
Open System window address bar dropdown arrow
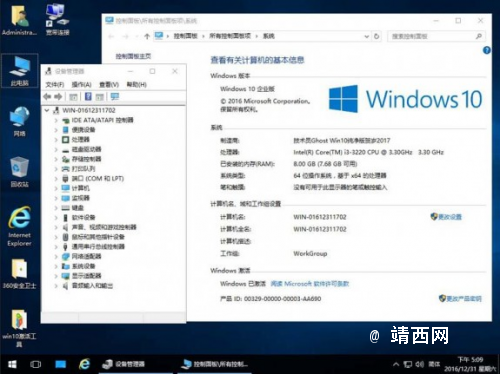366,36
